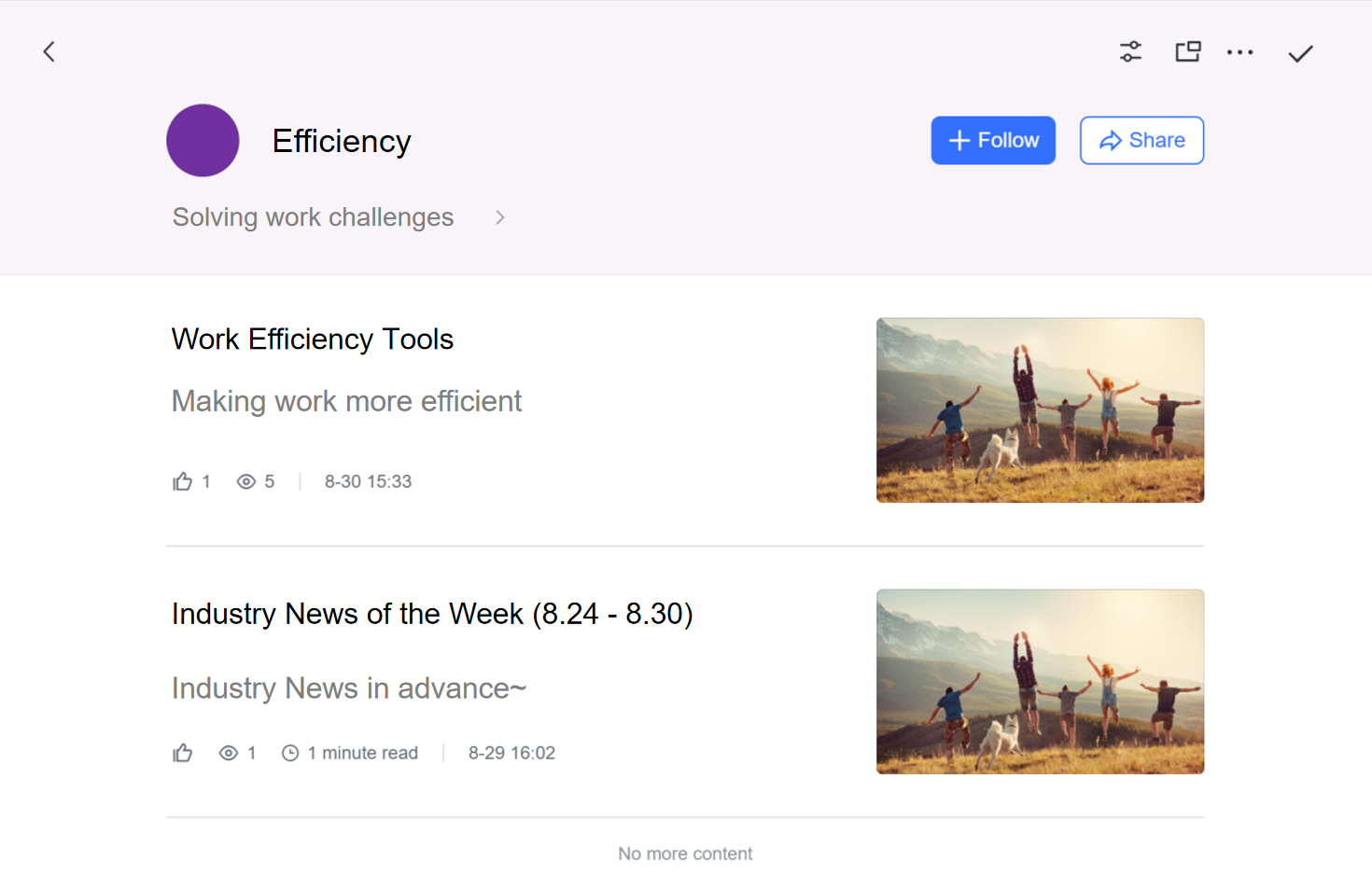Like the Work Efficiency Tools article

click(183, 480)
